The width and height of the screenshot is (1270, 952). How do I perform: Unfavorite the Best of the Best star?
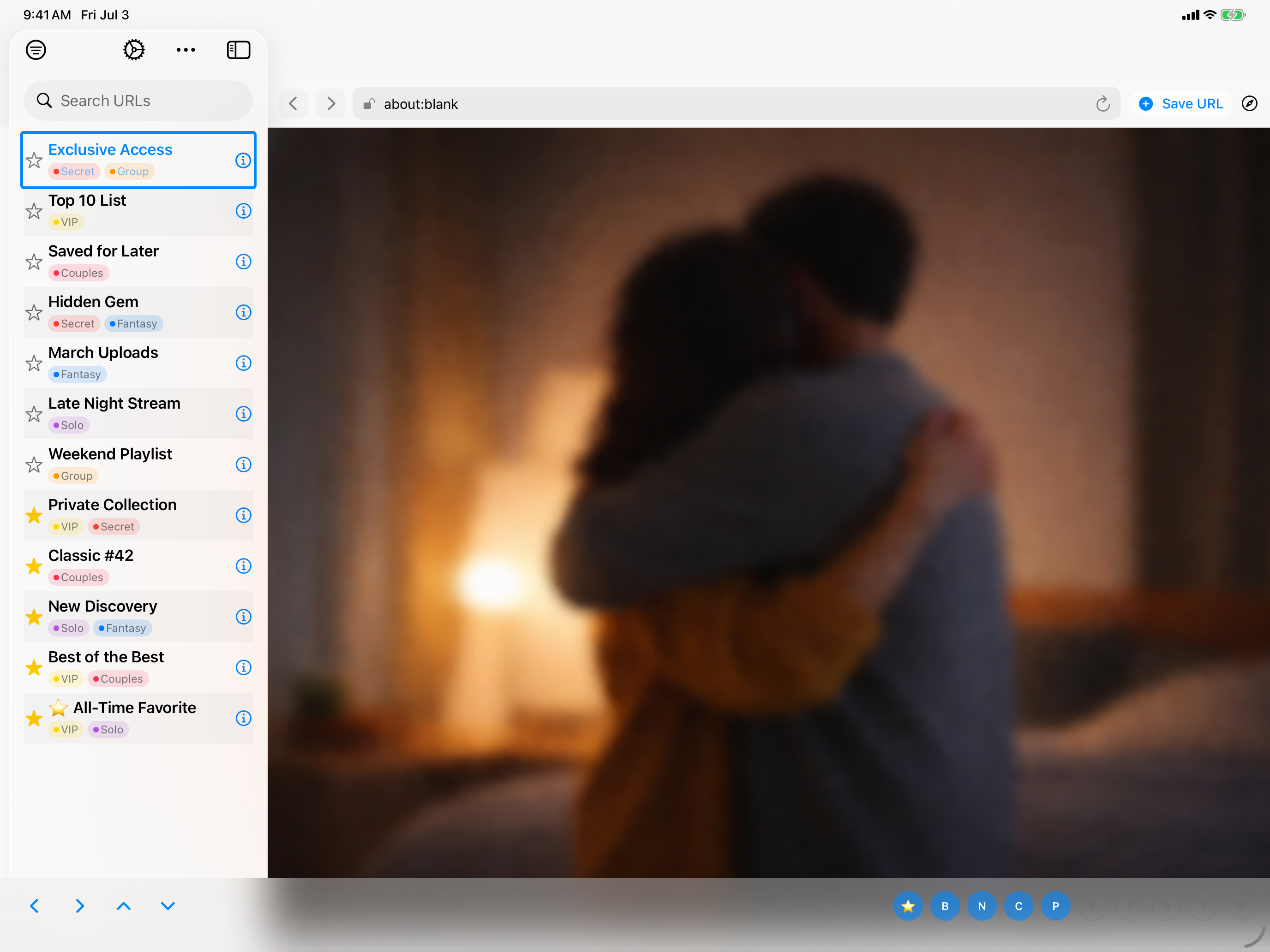click(x=34, y=667)
